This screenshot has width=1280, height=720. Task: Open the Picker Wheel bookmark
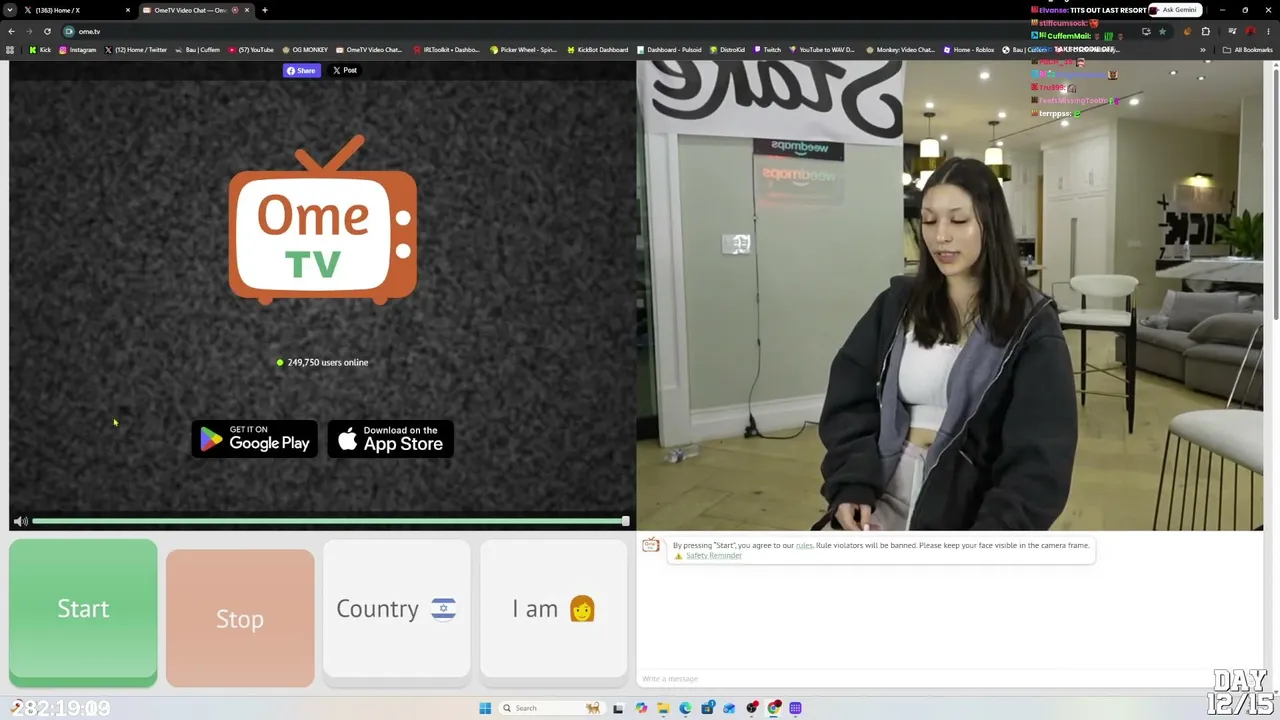(523, 50)
